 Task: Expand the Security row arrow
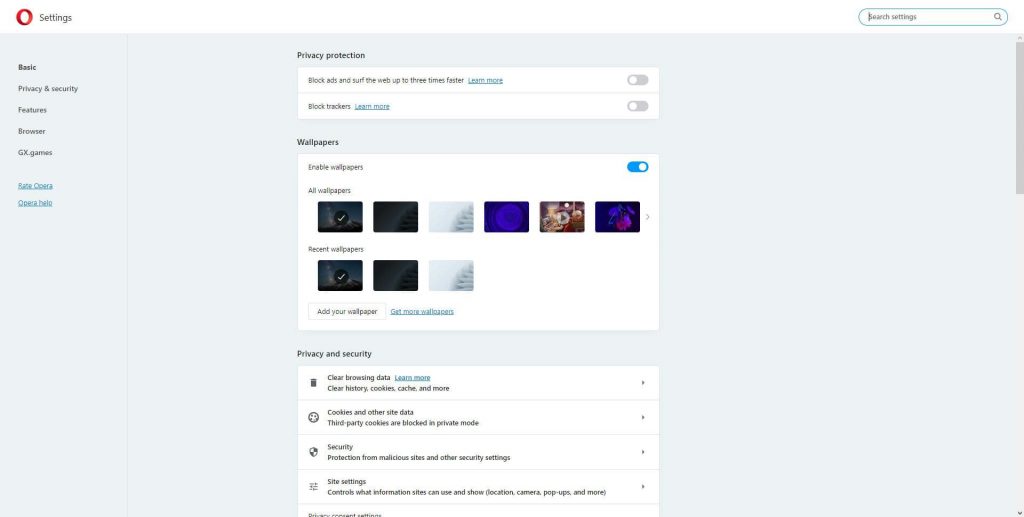pyautogui.click(x=642, y=452)
